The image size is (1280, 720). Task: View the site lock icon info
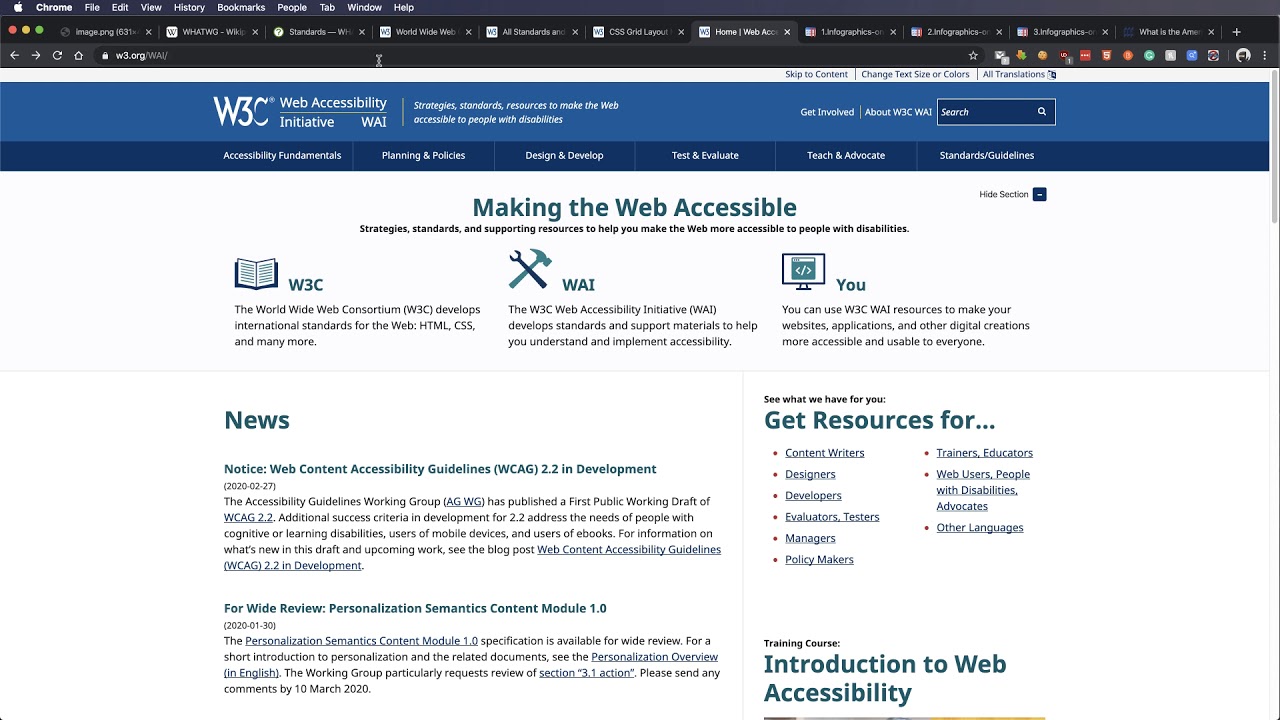click(105, 55)
